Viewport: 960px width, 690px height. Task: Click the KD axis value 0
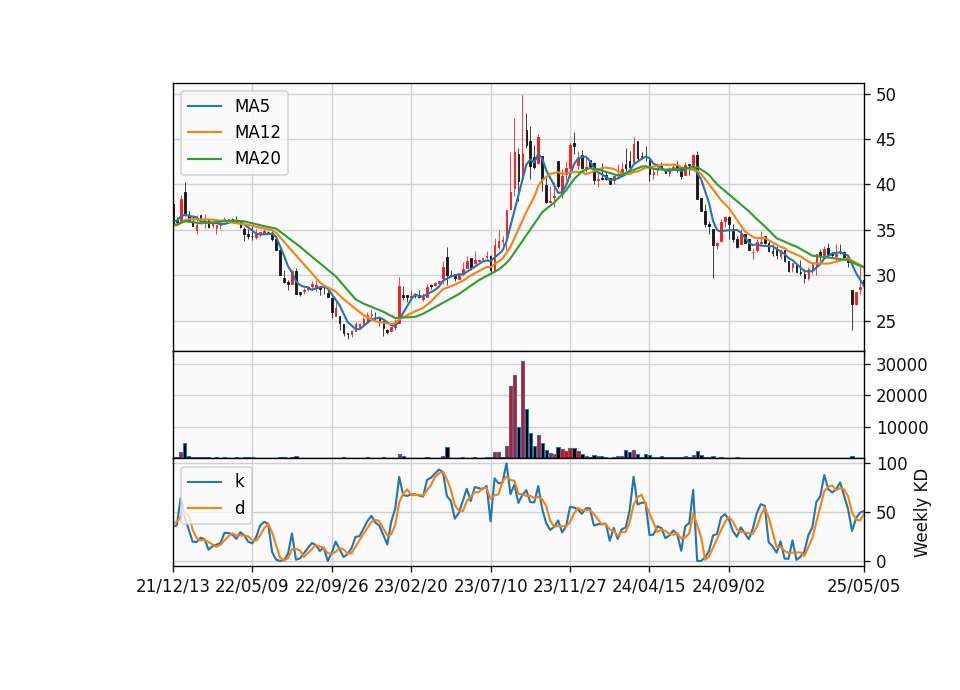[x=881, y=561]
